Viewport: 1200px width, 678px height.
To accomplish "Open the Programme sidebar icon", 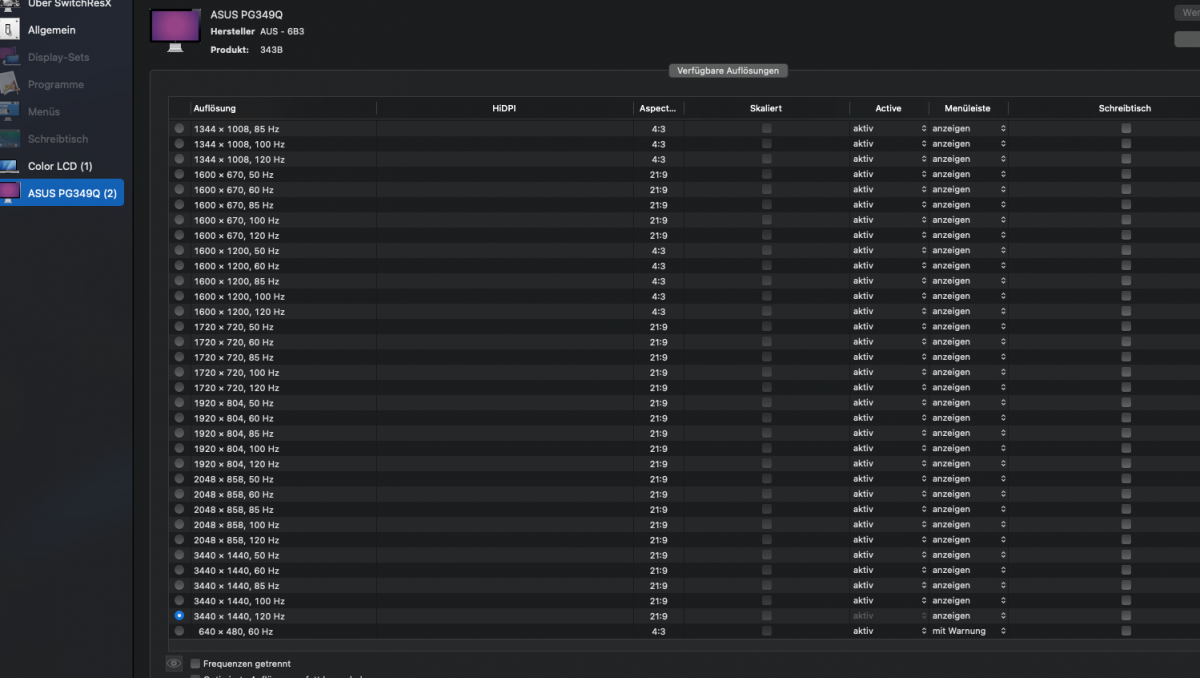I will coord(10,84).
